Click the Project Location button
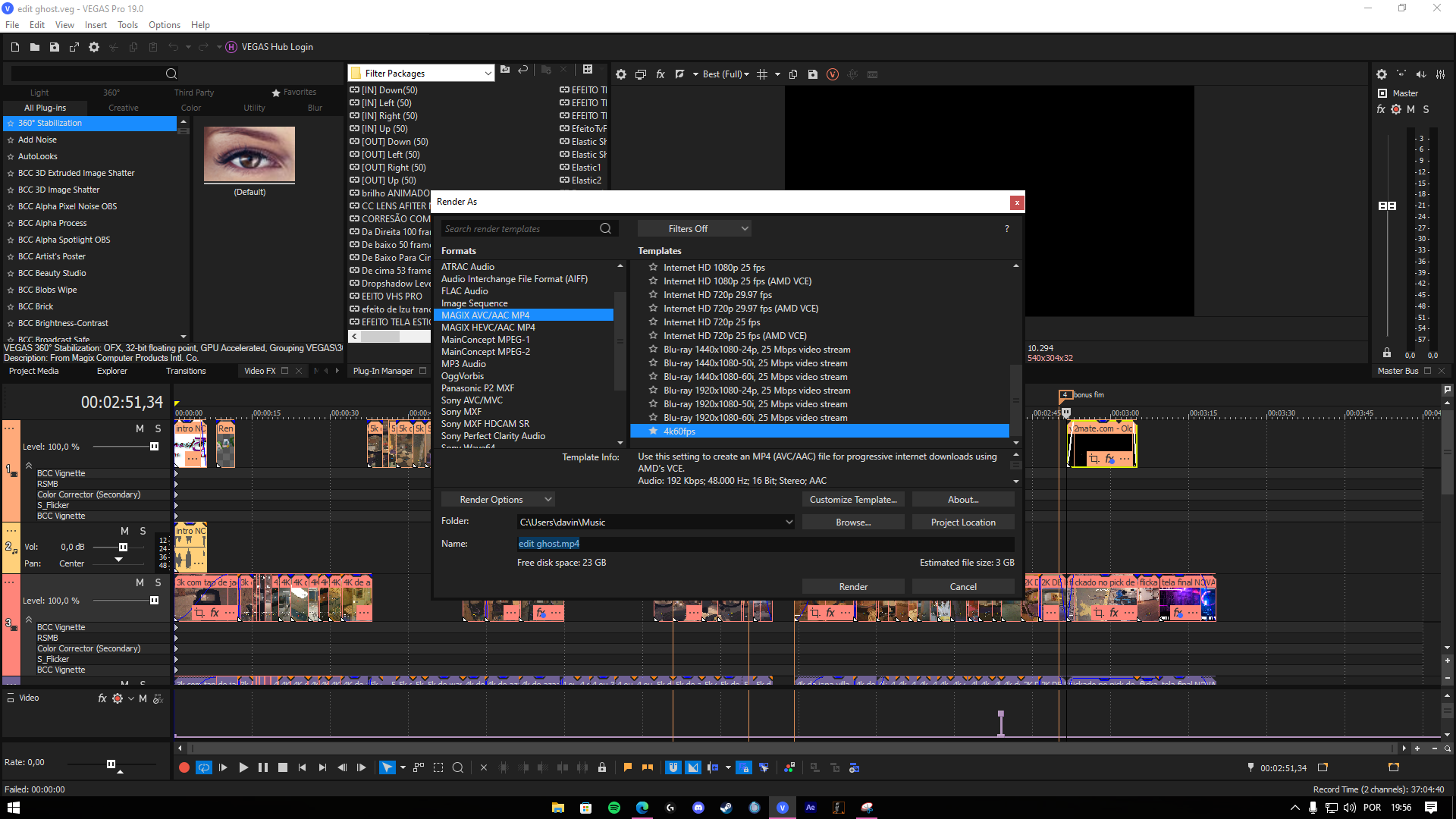This screenshot has width=1456, height=819. click(963, 522)
